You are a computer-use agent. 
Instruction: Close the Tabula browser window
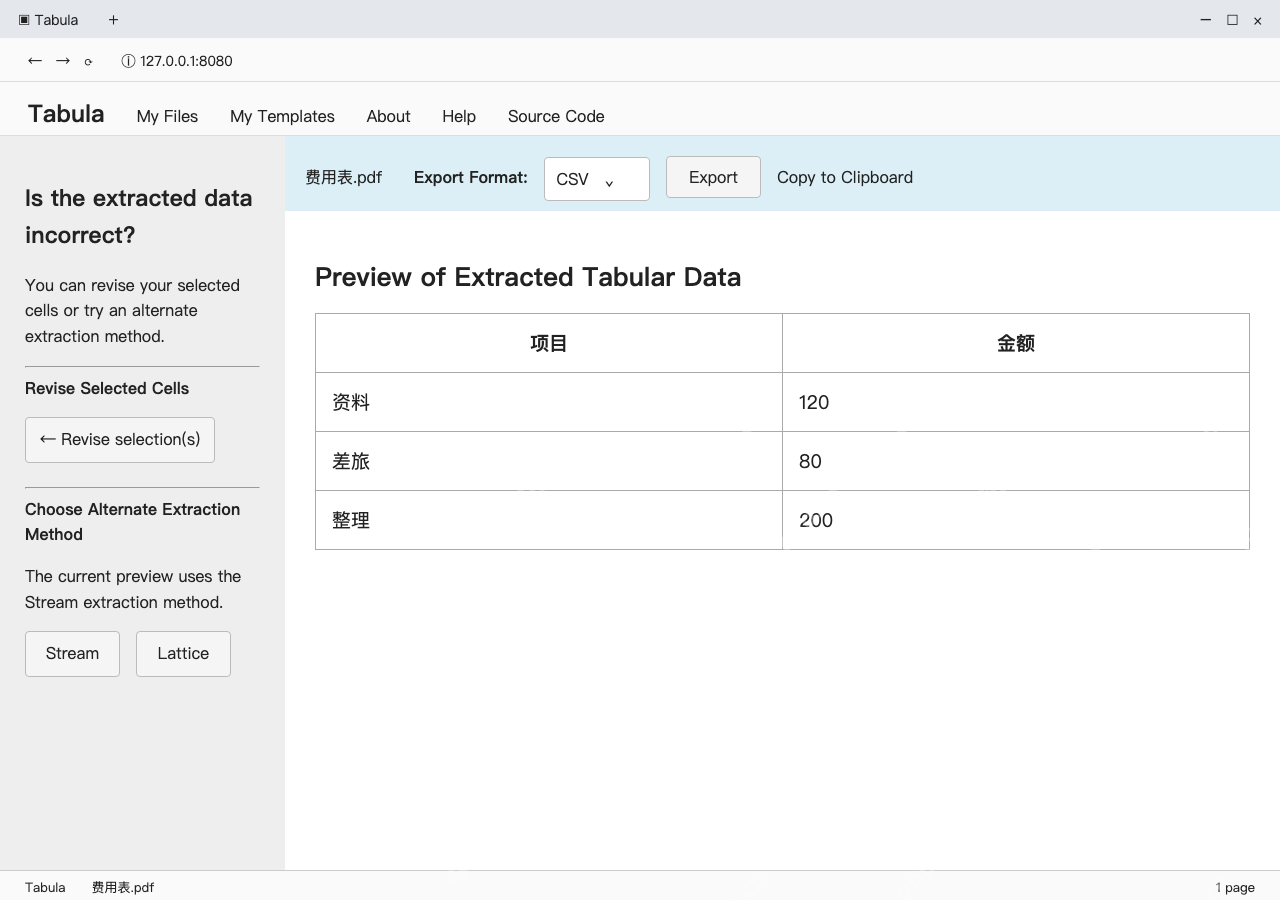tap(1258, 20)
